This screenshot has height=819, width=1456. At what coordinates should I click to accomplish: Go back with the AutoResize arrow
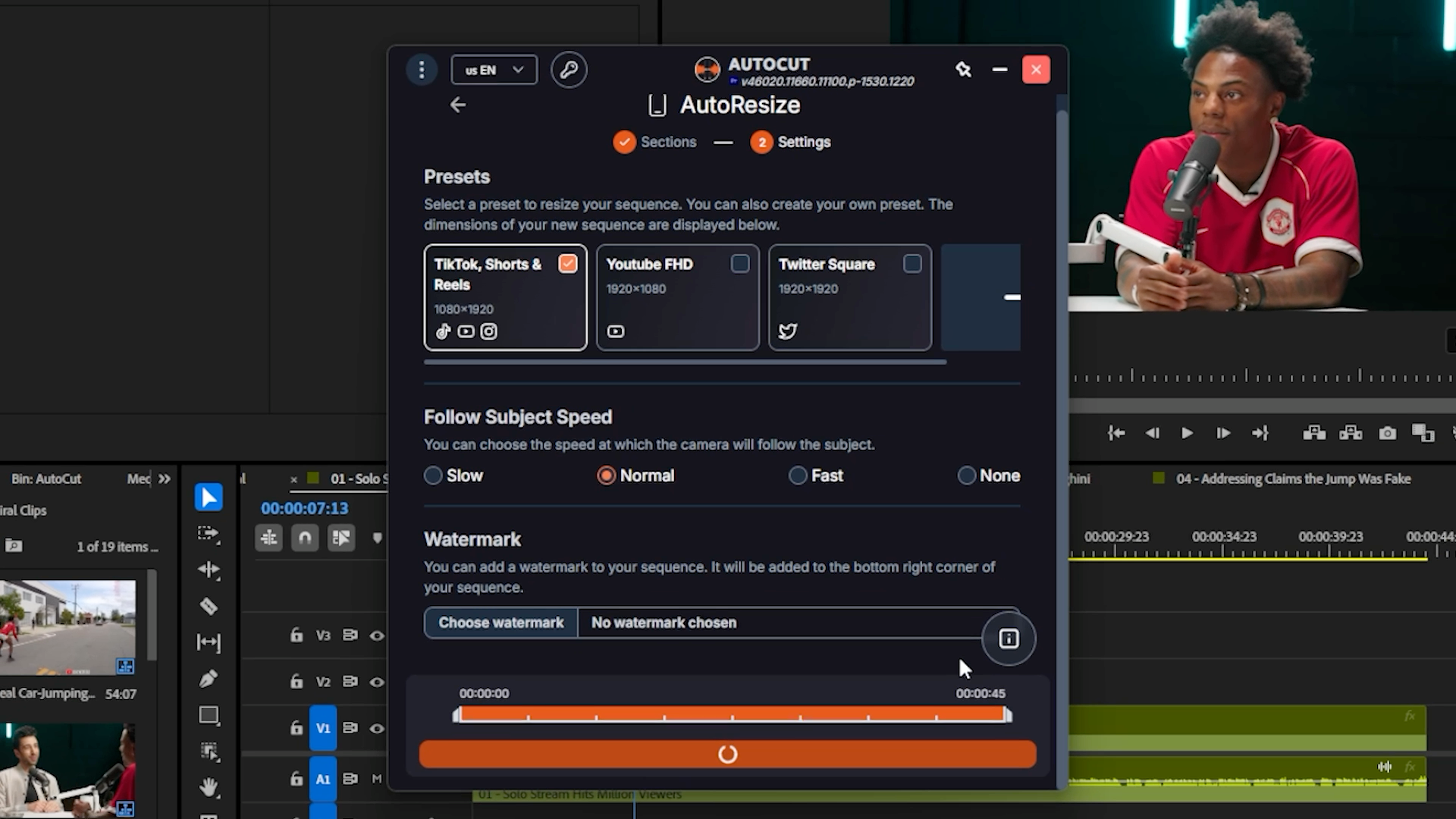[457, 105]
